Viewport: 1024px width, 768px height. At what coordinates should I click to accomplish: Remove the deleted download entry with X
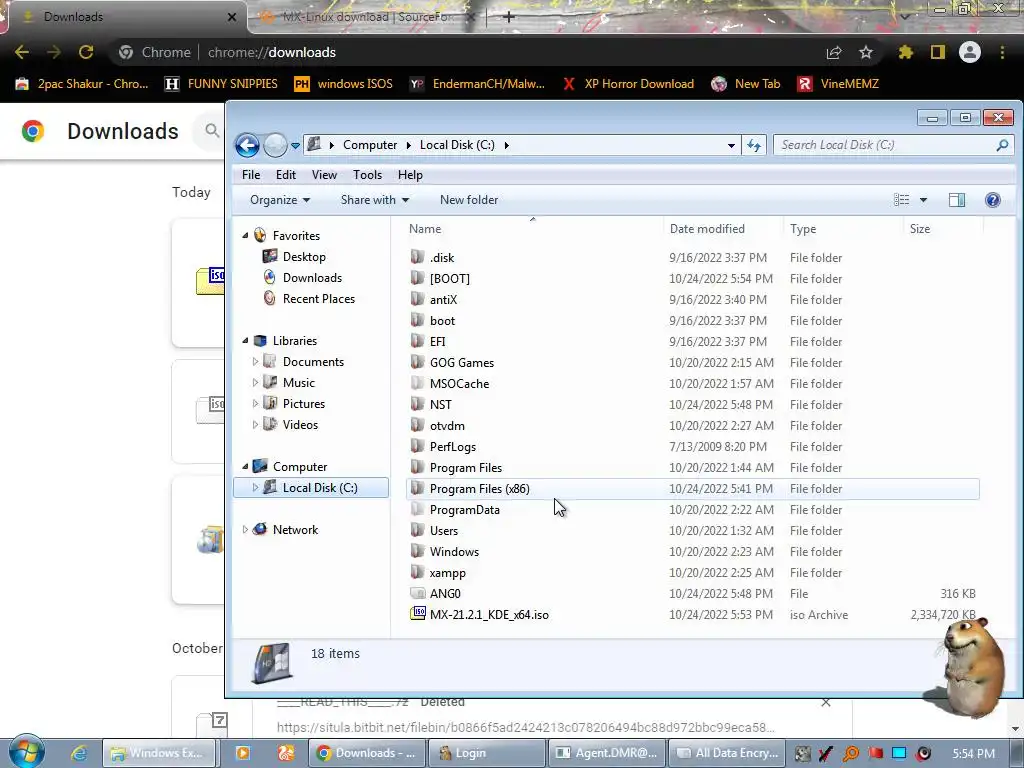(825, 702)
